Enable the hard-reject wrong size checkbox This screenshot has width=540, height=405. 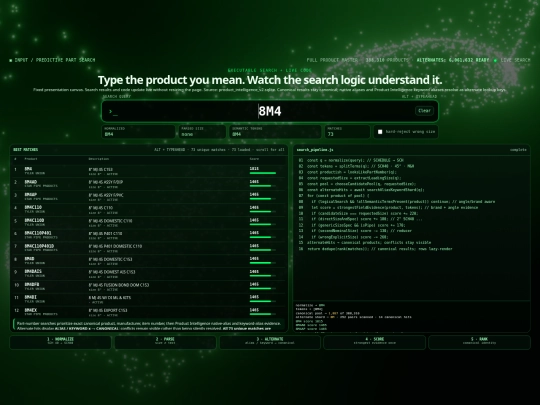click(x=380, y=132)
